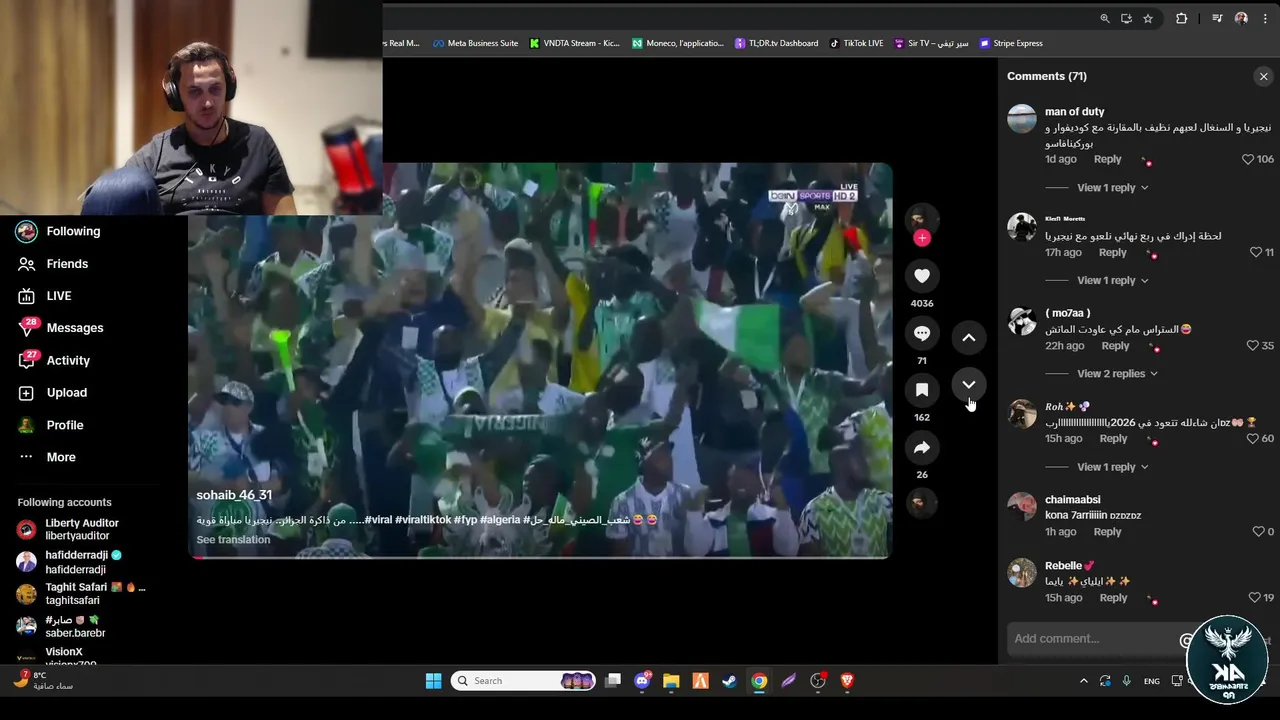Screen dimensions: 1280x720
Task: Open Brave browser from taskbar
Action: 848,681
